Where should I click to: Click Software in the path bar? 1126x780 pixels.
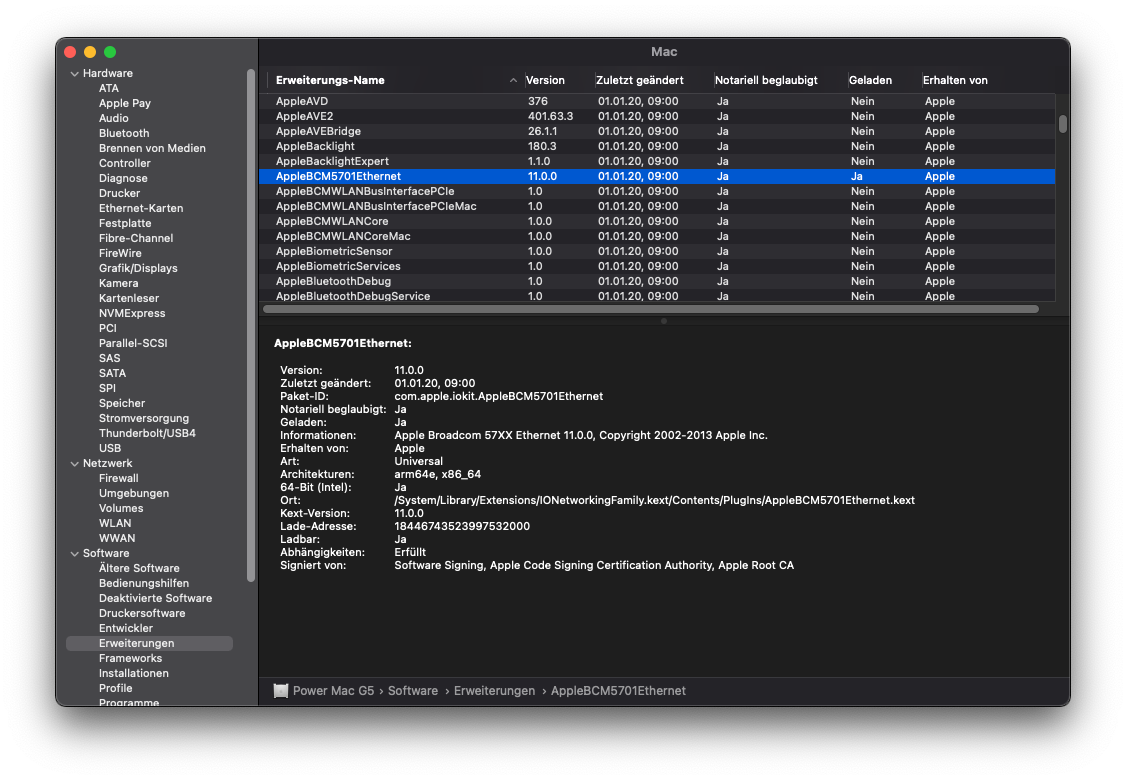point(413,691)
